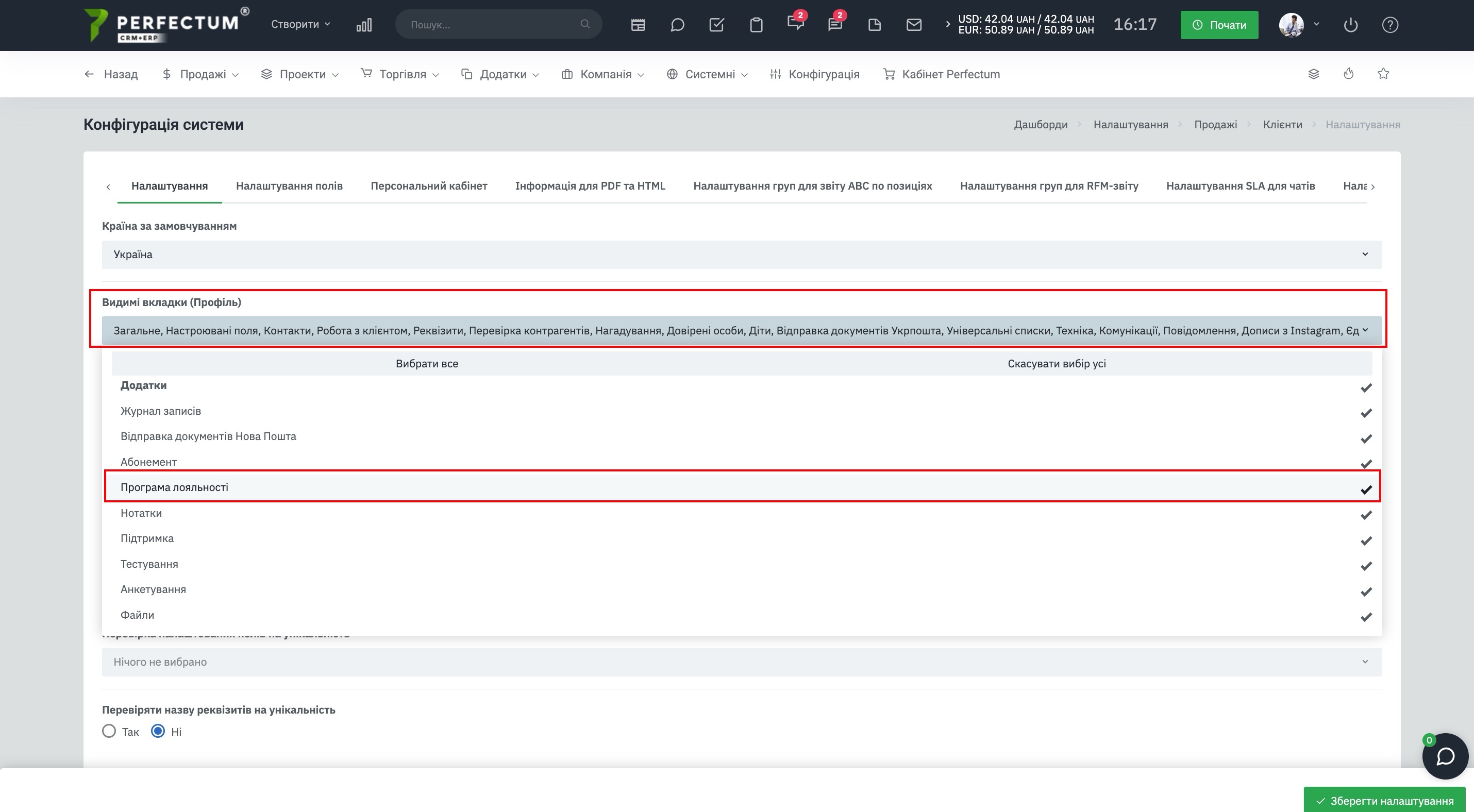Open the statistics bar chart icon
The height and width of the screenshot is (812, 1474).
point(364,25)
